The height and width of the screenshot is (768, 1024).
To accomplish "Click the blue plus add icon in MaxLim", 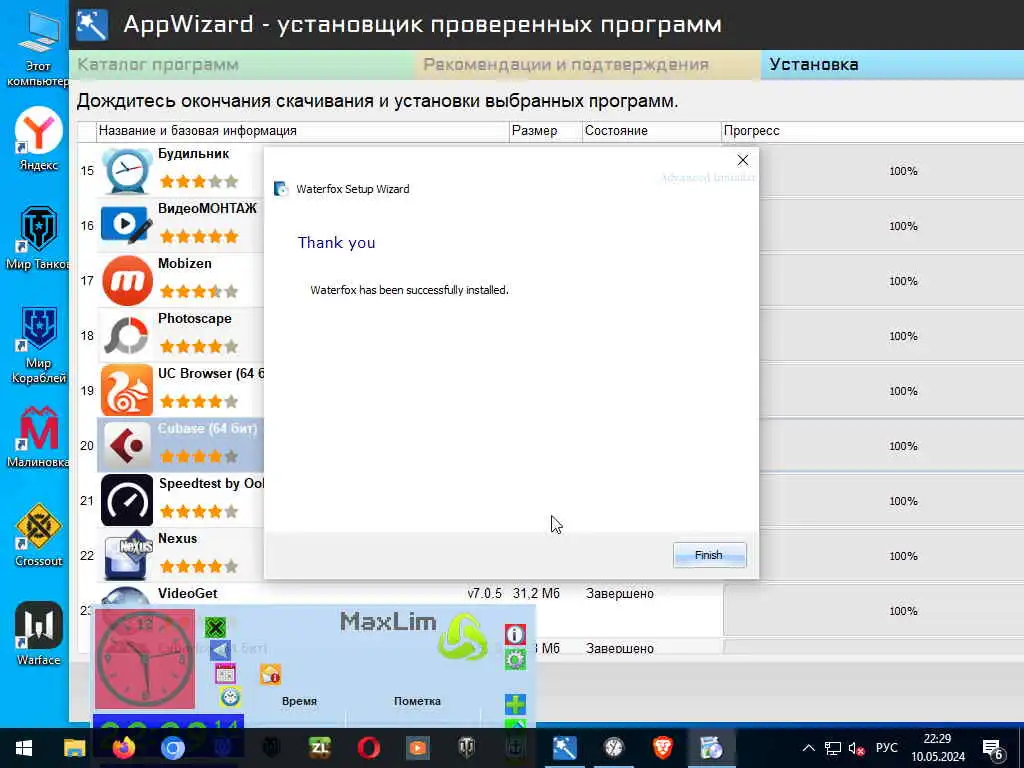I will point(515,704).
